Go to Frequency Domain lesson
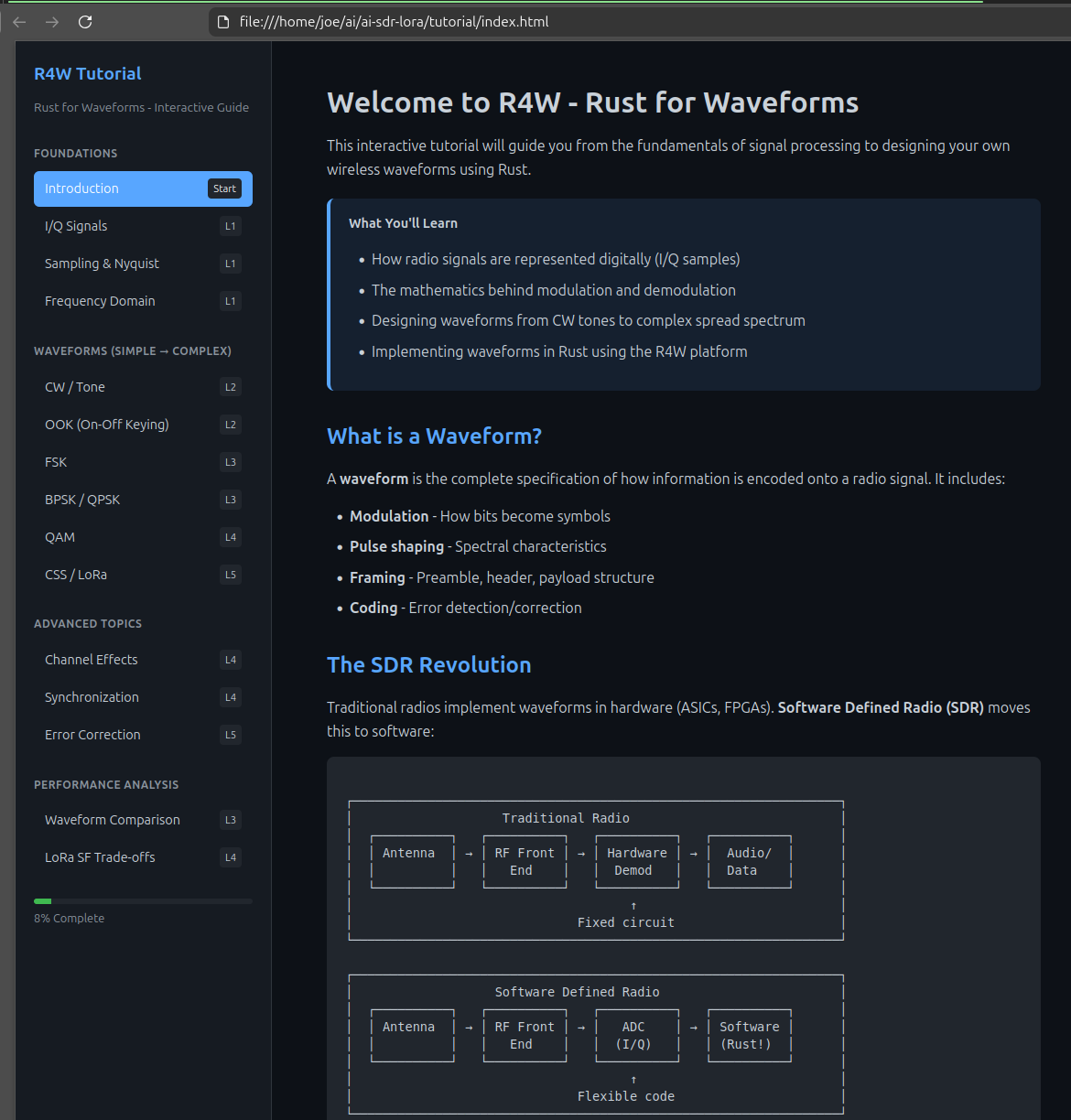Image resolution: width=1071 pixels, height=1120 pixels. pos(100,301)
